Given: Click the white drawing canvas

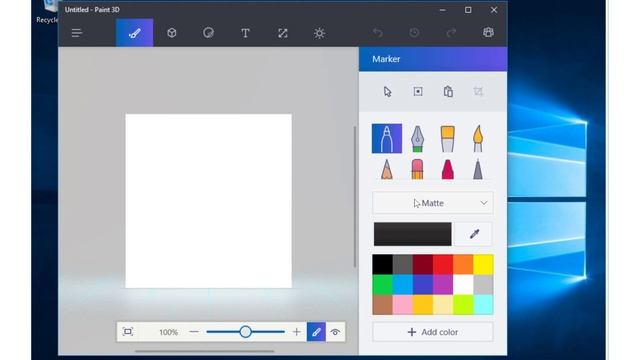Looking at the screenshot, I should (x=209, y=201).
